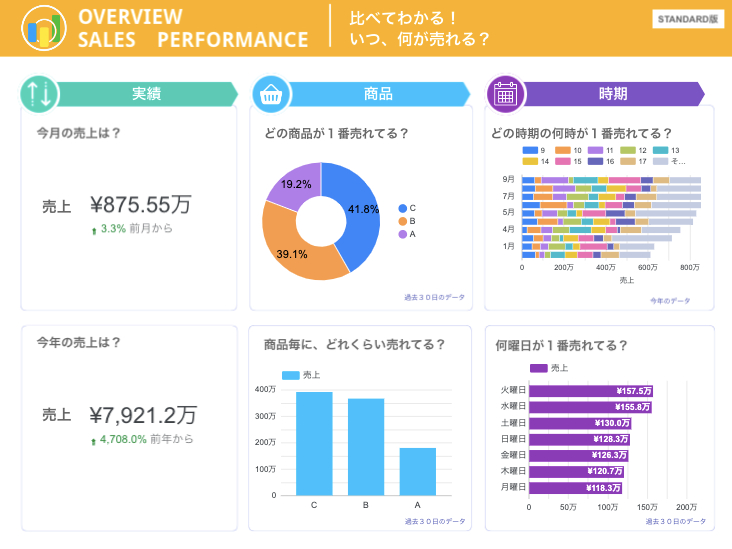Click the OVERVIEW SALES PERFORMANCE title
The height and width of the screenshot is (549, 732).
click(193, 28)
